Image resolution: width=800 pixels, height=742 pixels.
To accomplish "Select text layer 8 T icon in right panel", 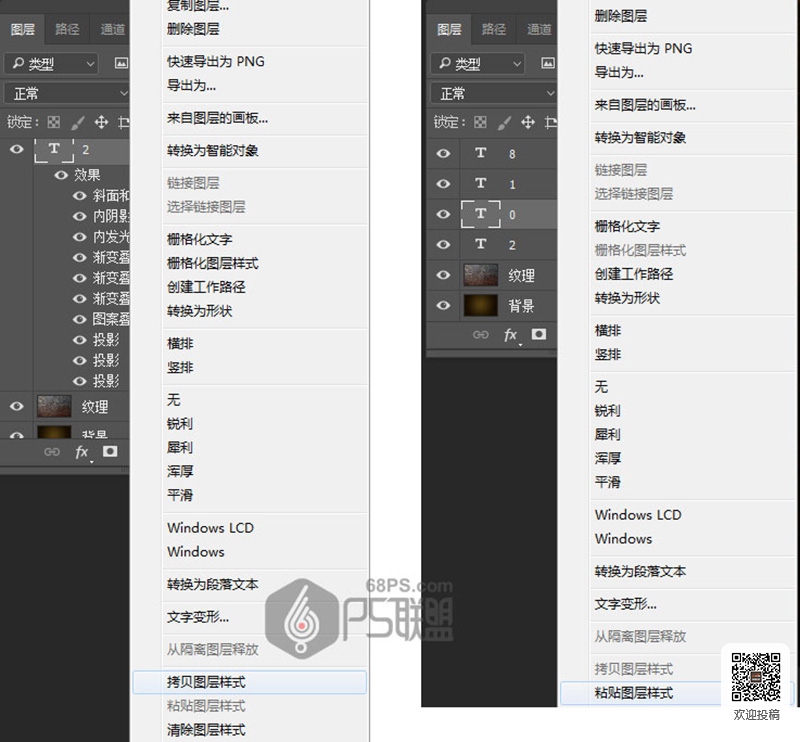I will pyautogui.click(x=481, y=153).
